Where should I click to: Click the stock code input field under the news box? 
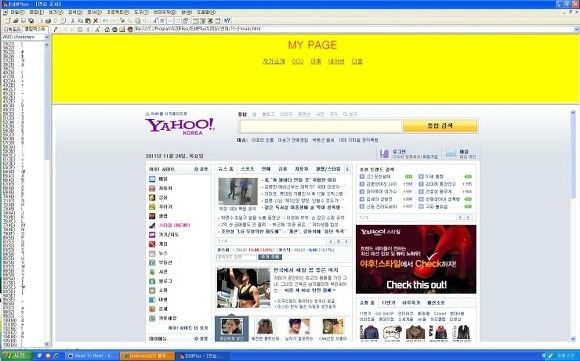click(x=236, y=257)
